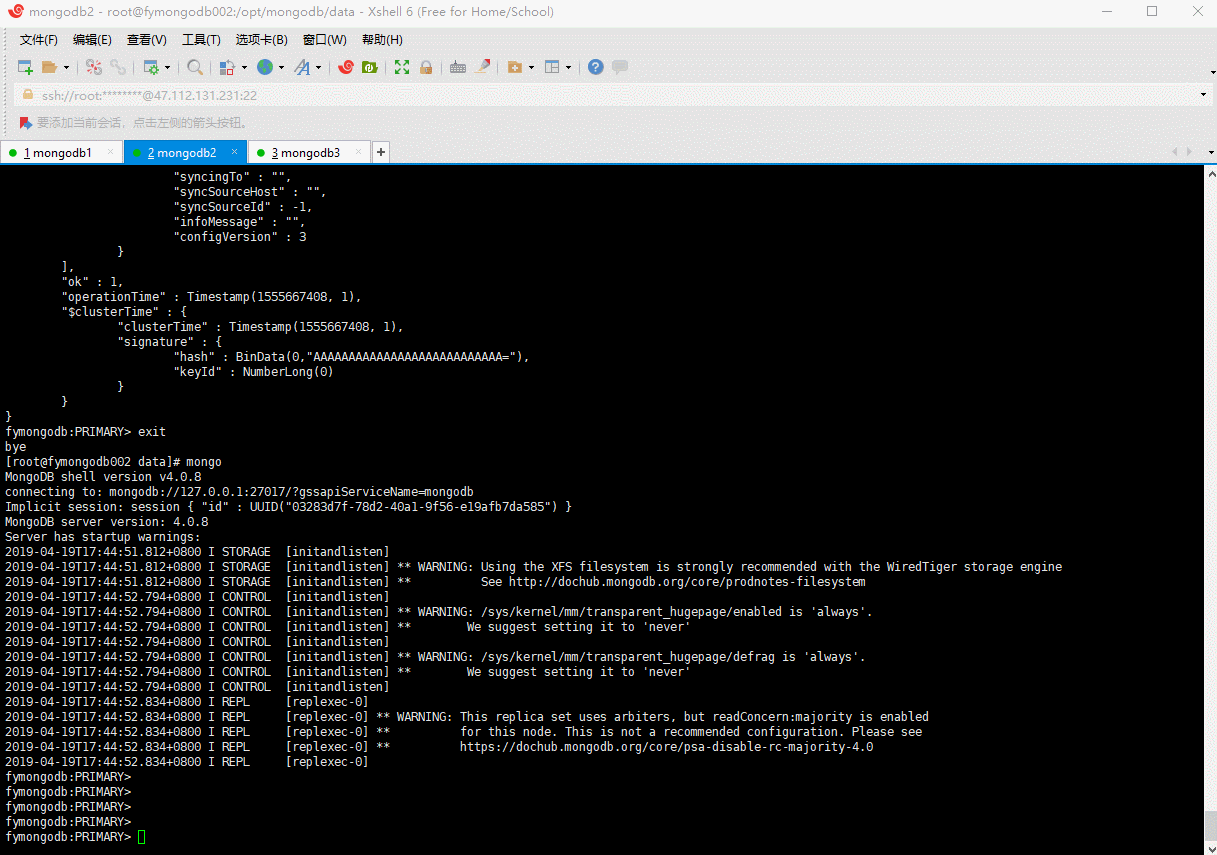This screenshot has height=855, width=1217.
Task: Expand the font settings dropdown arrow
Action: [x=319, y=68]
